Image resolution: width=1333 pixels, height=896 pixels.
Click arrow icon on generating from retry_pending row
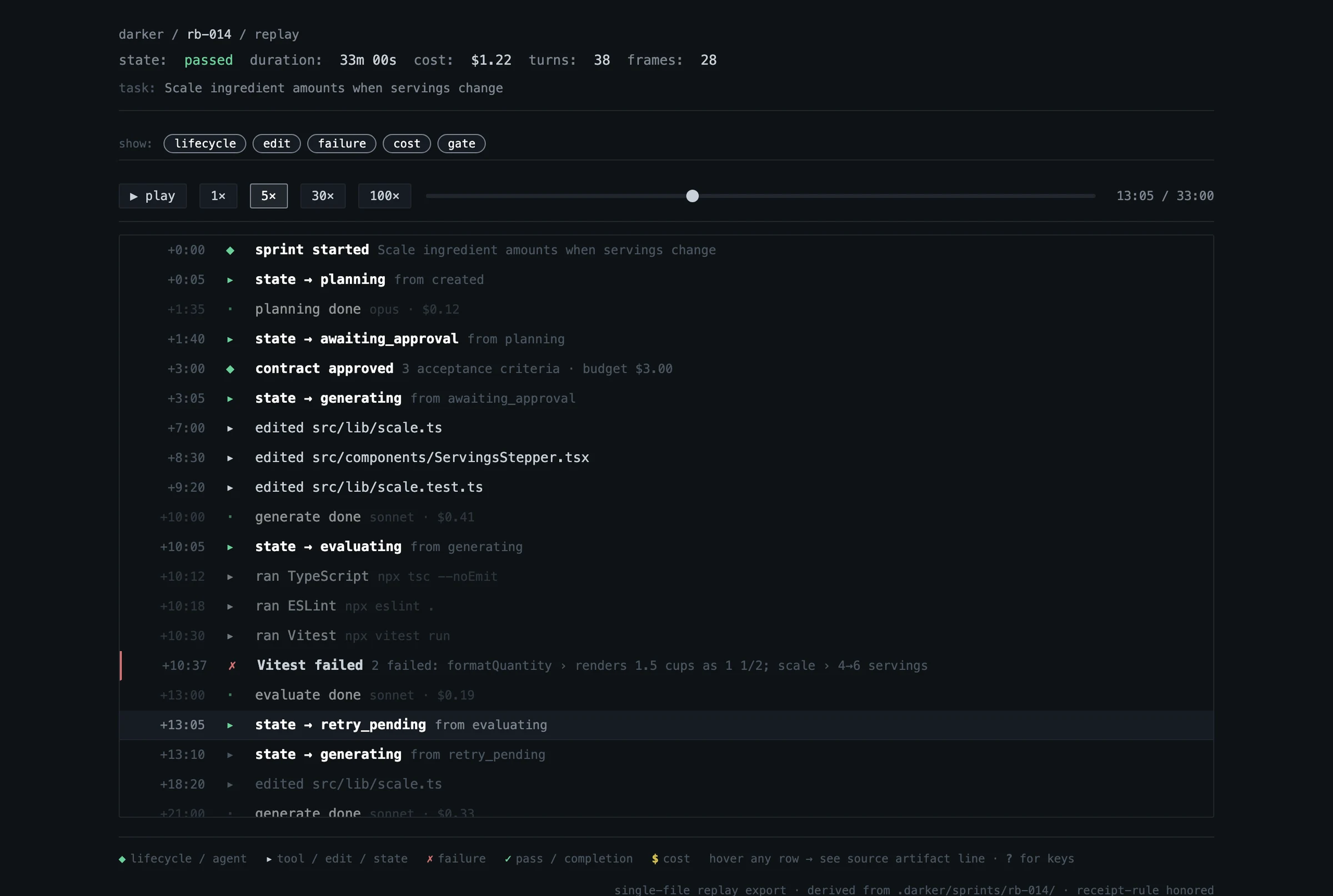(230, 755)
